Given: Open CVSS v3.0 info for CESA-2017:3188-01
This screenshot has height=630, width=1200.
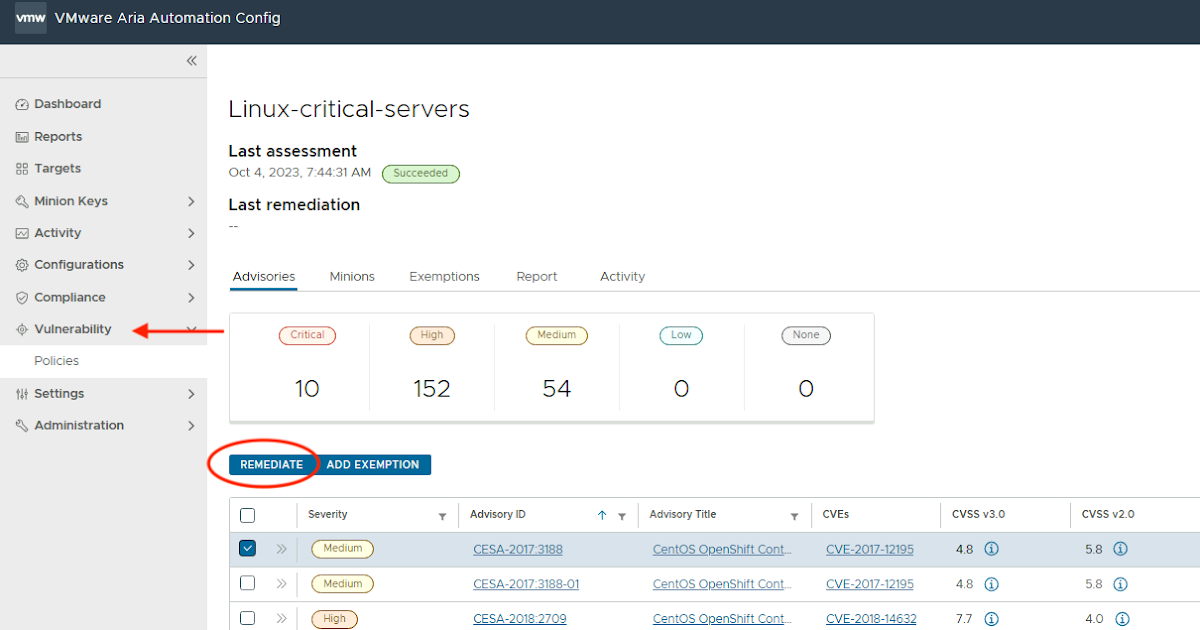Looking at the screenshot, I should pyautogui.click(x=992, y=584).
